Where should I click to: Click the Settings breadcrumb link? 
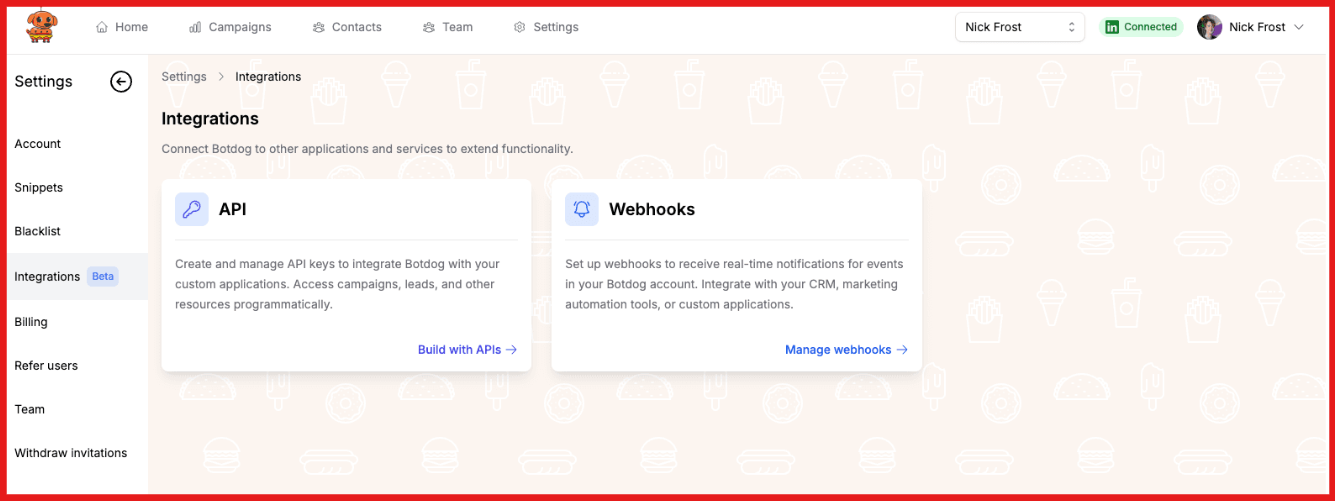(x=184, y=77)
